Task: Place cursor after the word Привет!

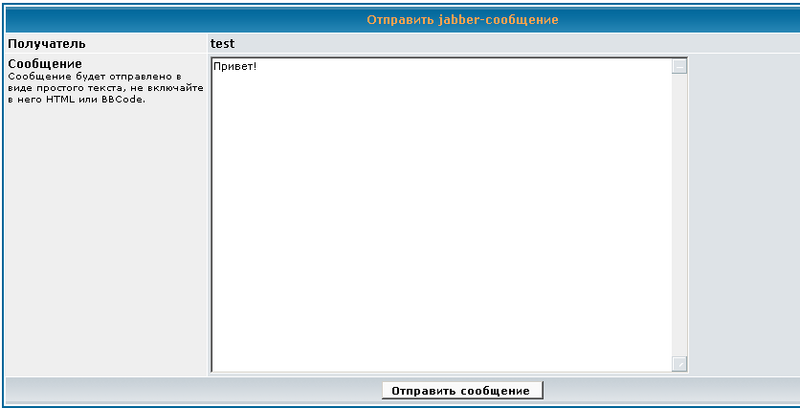Action: pos(259,68)
